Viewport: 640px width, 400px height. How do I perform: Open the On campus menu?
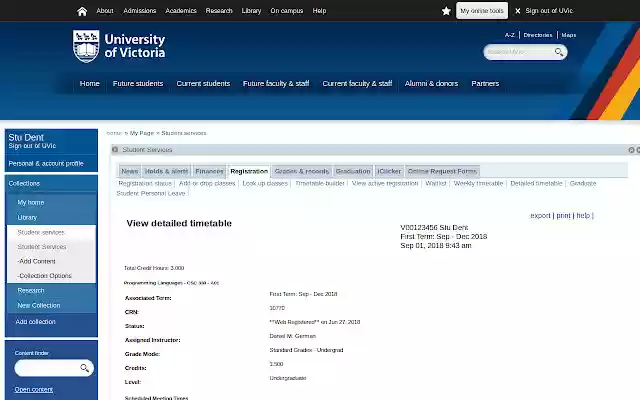point(287,11)
